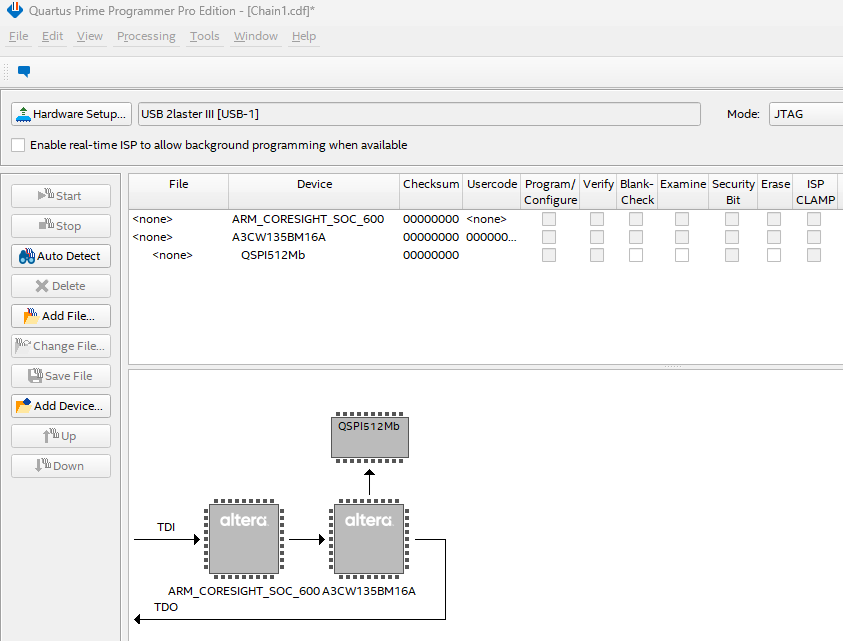Select the A3CW135BM16A chip graphic
The width and height of the screenshot is (843, 641).
pos(369,539)
